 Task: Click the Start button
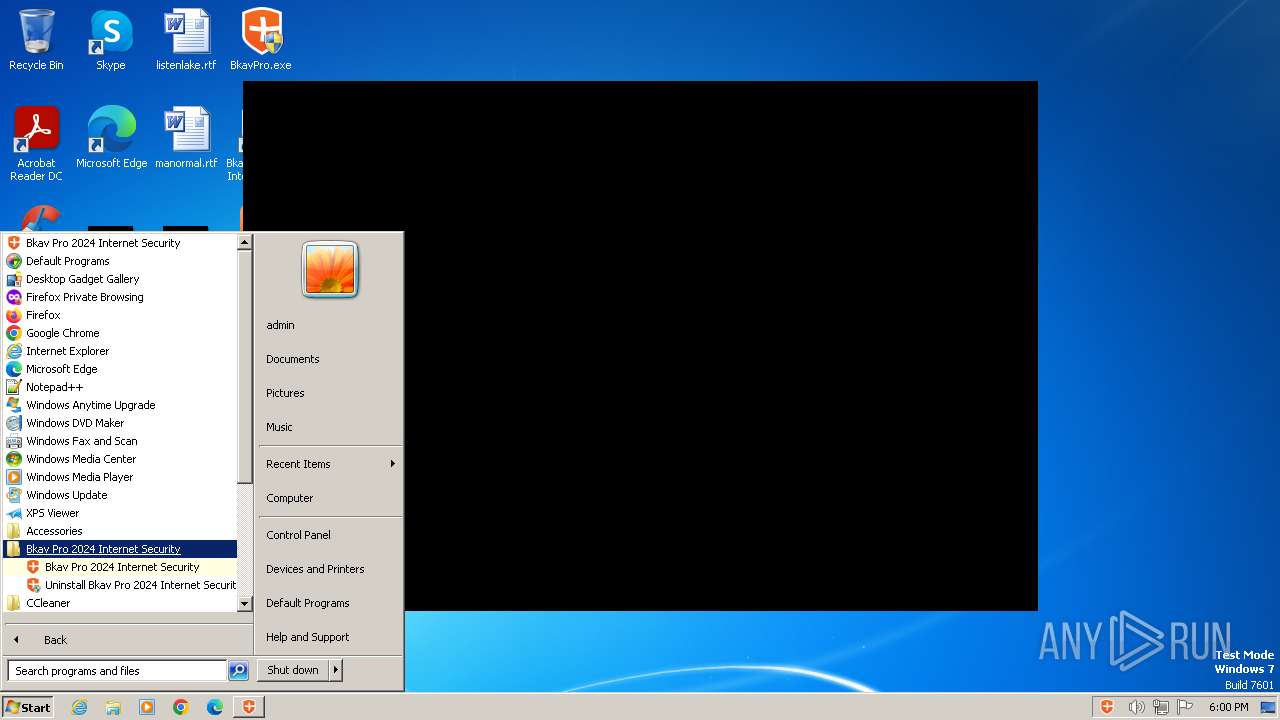pos(28,707)
